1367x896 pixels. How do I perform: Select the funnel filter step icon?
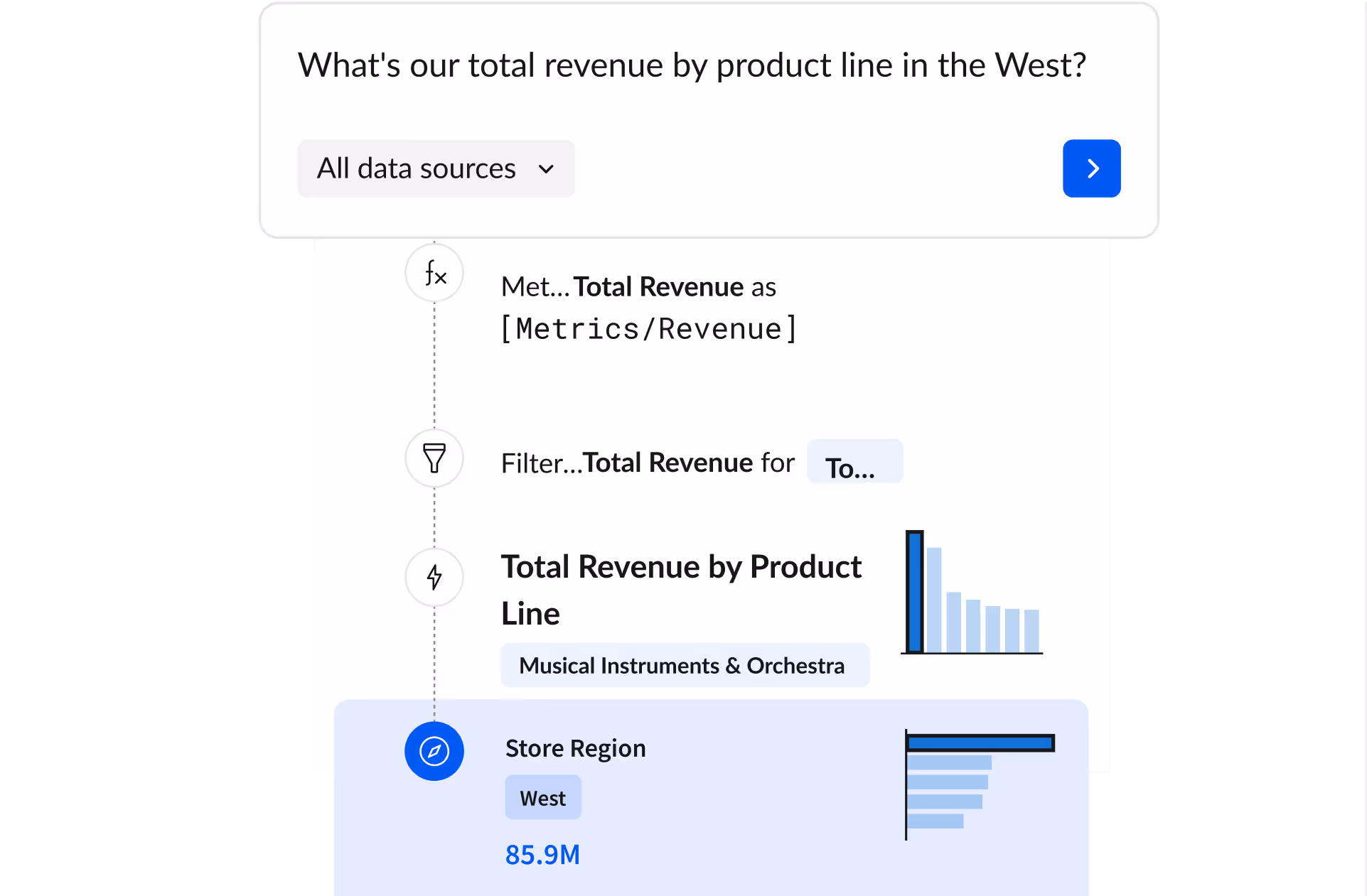pyautogui.click(x=434, y=458)
